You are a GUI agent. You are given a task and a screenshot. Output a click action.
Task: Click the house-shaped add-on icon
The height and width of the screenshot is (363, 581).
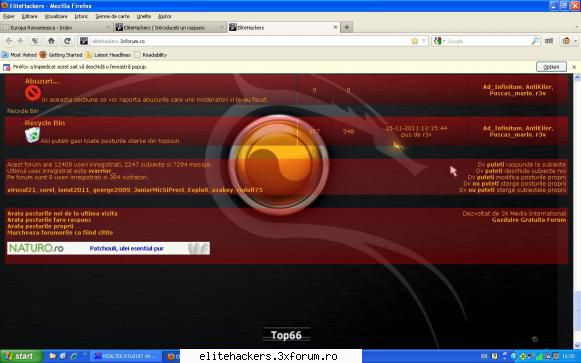point(566,41)
